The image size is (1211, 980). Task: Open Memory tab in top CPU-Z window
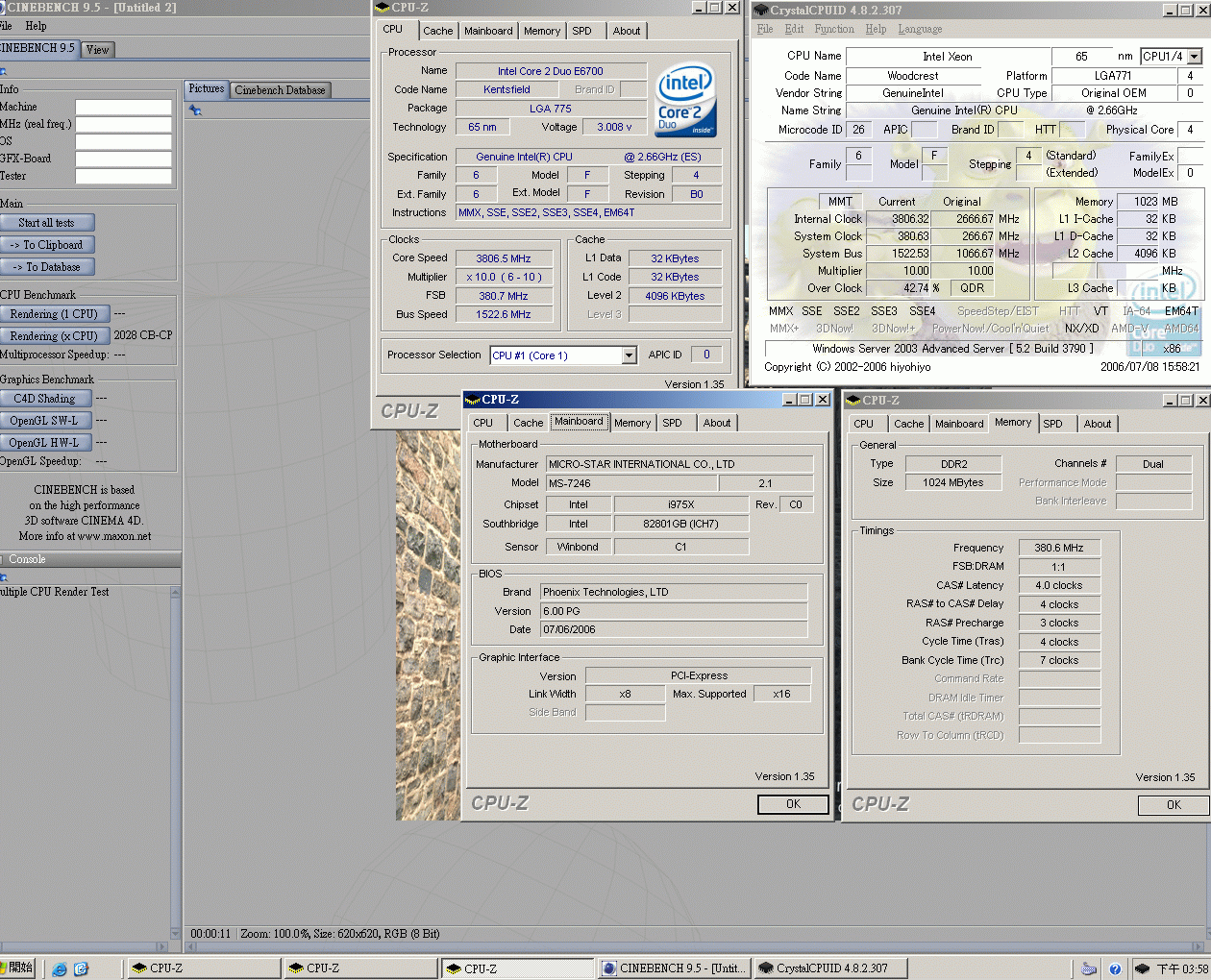pyautogui.click(x=542, y=31)
